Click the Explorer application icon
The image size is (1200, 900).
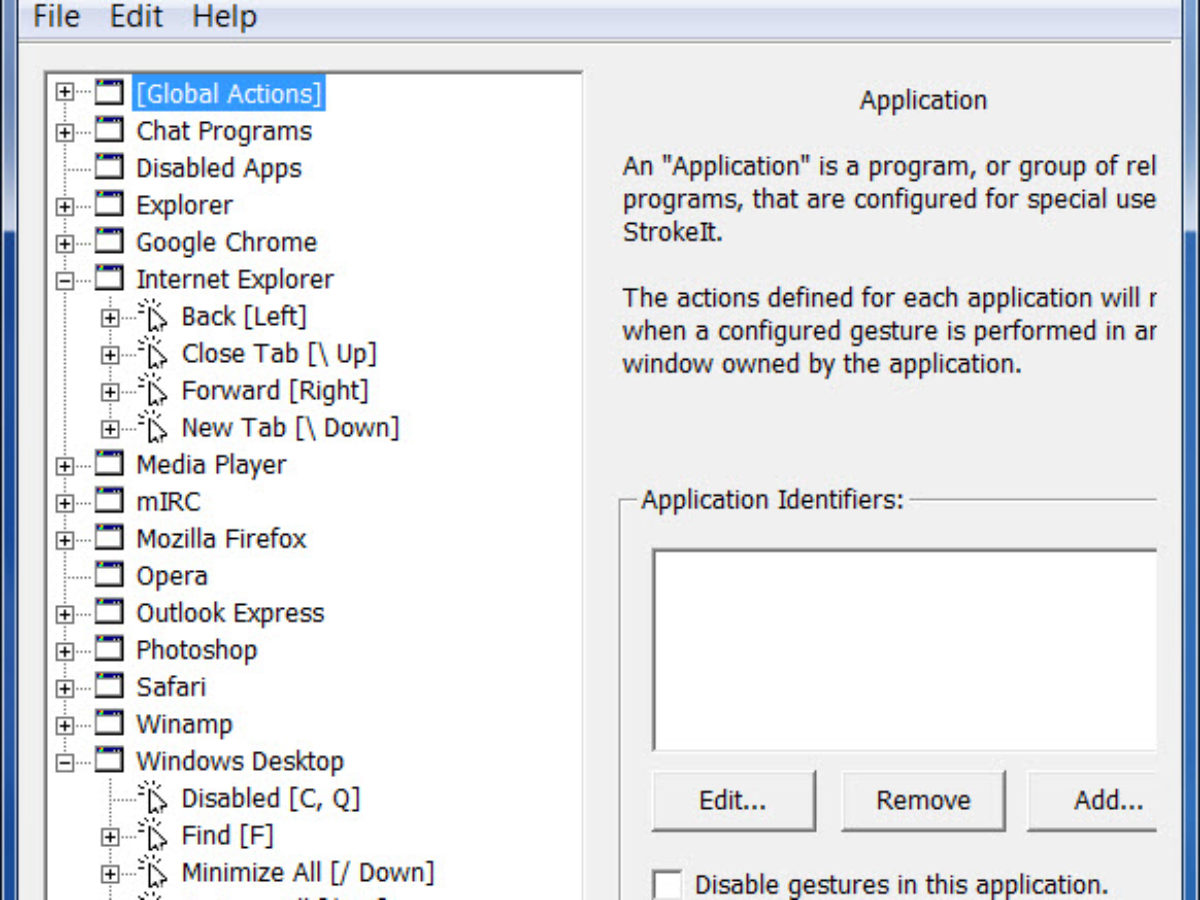click(109, 205)
